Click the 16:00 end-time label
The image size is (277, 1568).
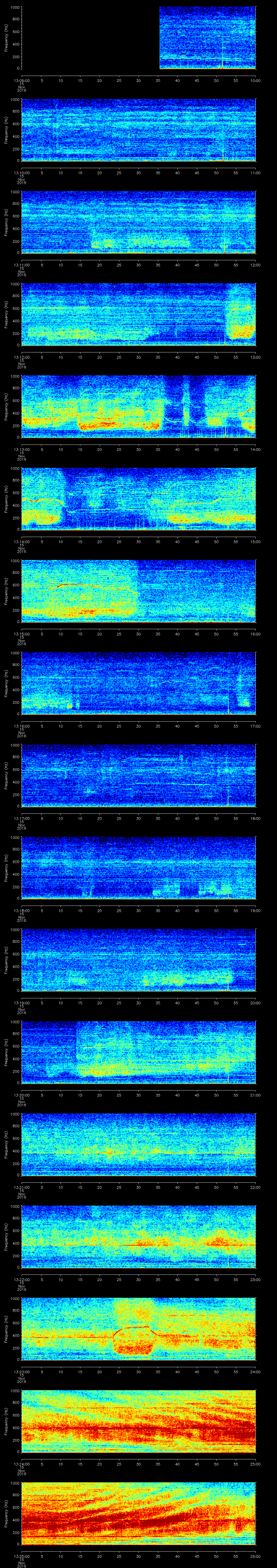click(x=255, y=634)
